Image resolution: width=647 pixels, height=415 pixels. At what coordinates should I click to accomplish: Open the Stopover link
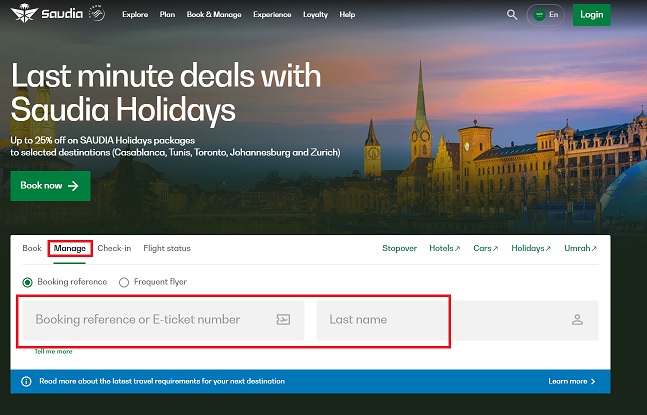tap(399, 248)
